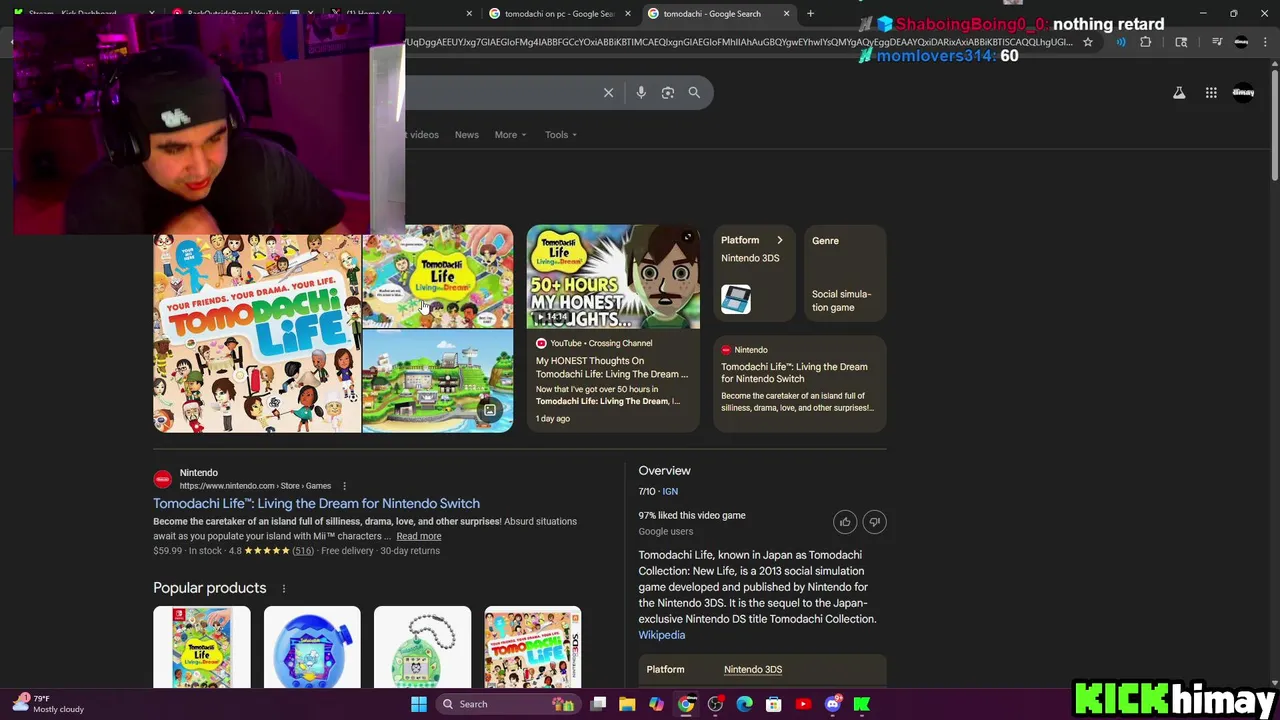This screenshot has height=720, width=1280.
Task: Open Task View on the taskbar
Action: point(598,704)
